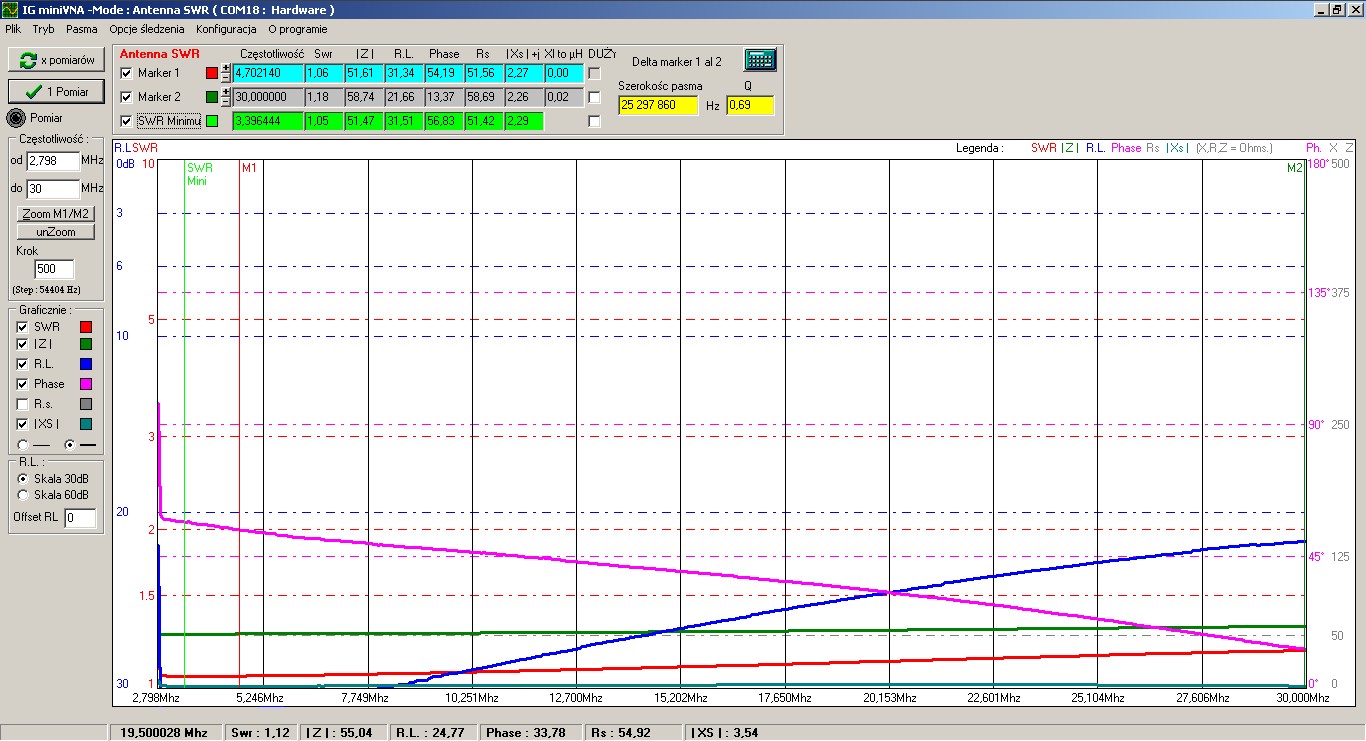Enable the R.s. trace checkbox
The image size is (1366, 741).
(22, 404)
